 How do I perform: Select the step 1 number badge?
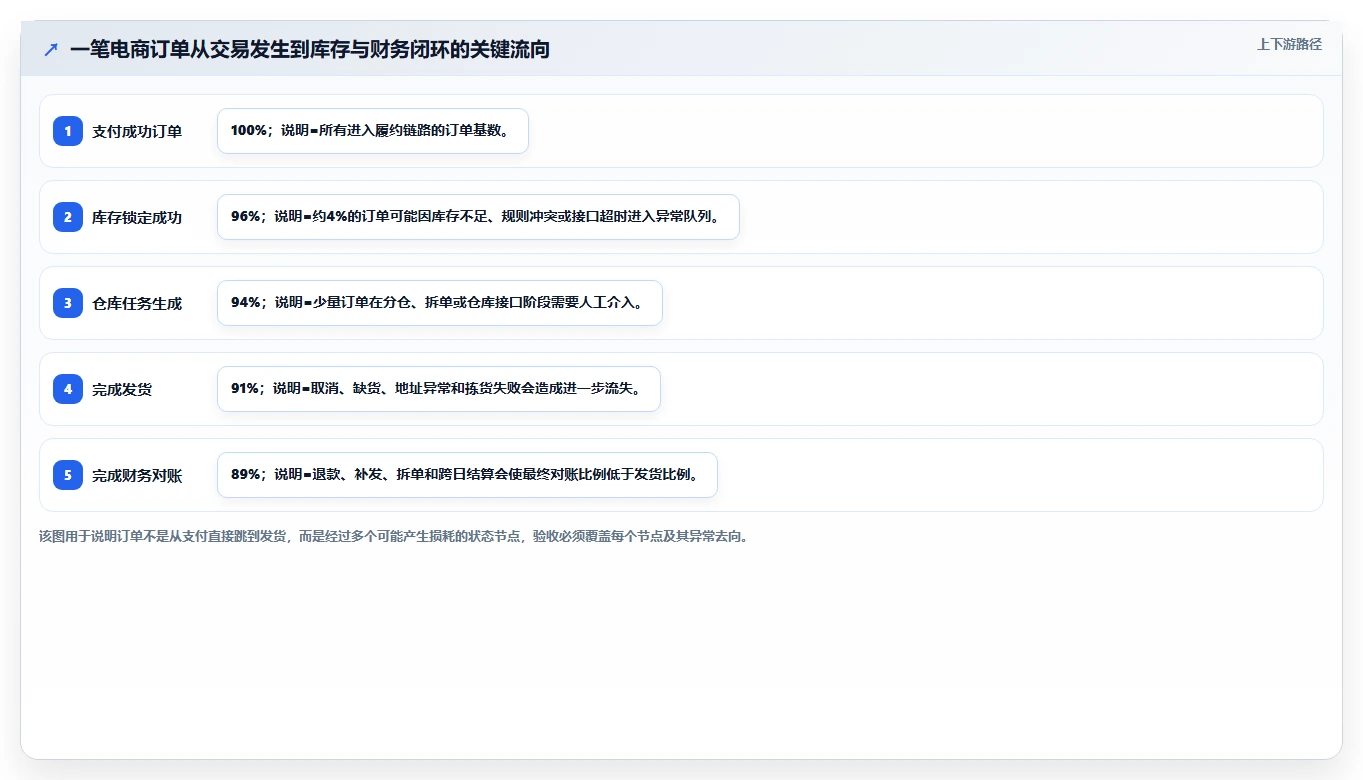coord(68,131)
